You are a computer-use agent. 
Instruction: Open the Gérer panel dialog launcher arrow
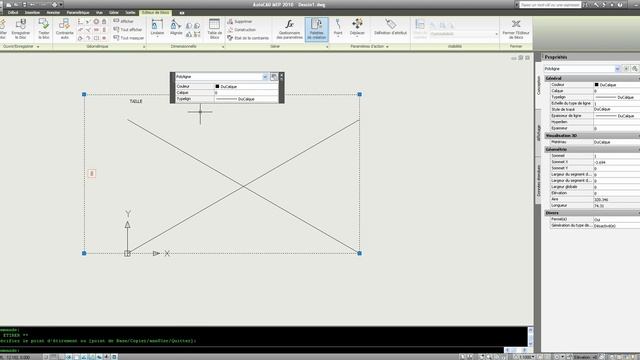coord(327,47)
